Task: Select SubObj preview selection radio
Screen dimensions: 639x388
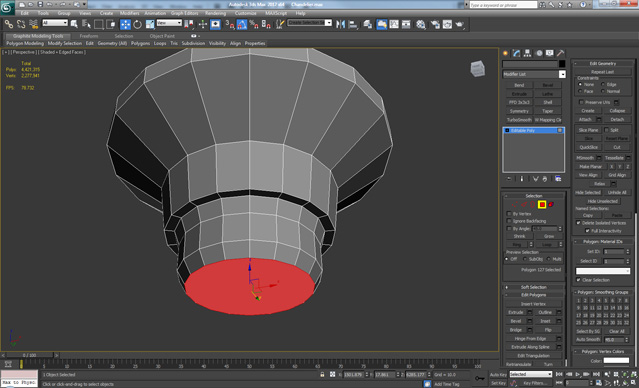Action: click(x=525, y=259)
